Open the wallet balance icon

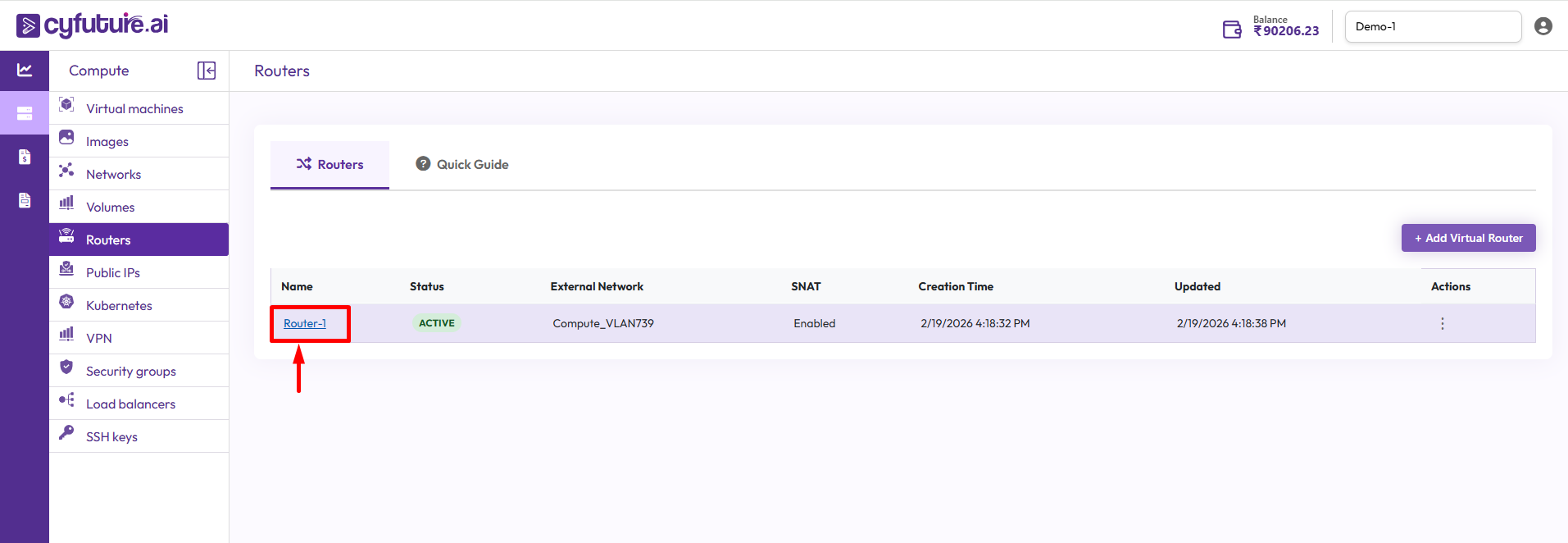click(x=1231, y=30)
